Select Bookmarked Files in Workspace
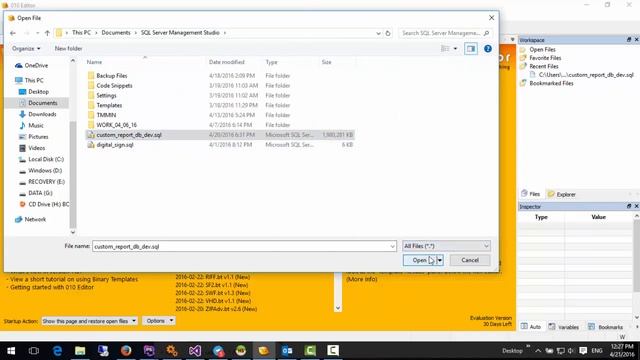The width and height of the screenshot is (640, 360). (x=551, y=83)
